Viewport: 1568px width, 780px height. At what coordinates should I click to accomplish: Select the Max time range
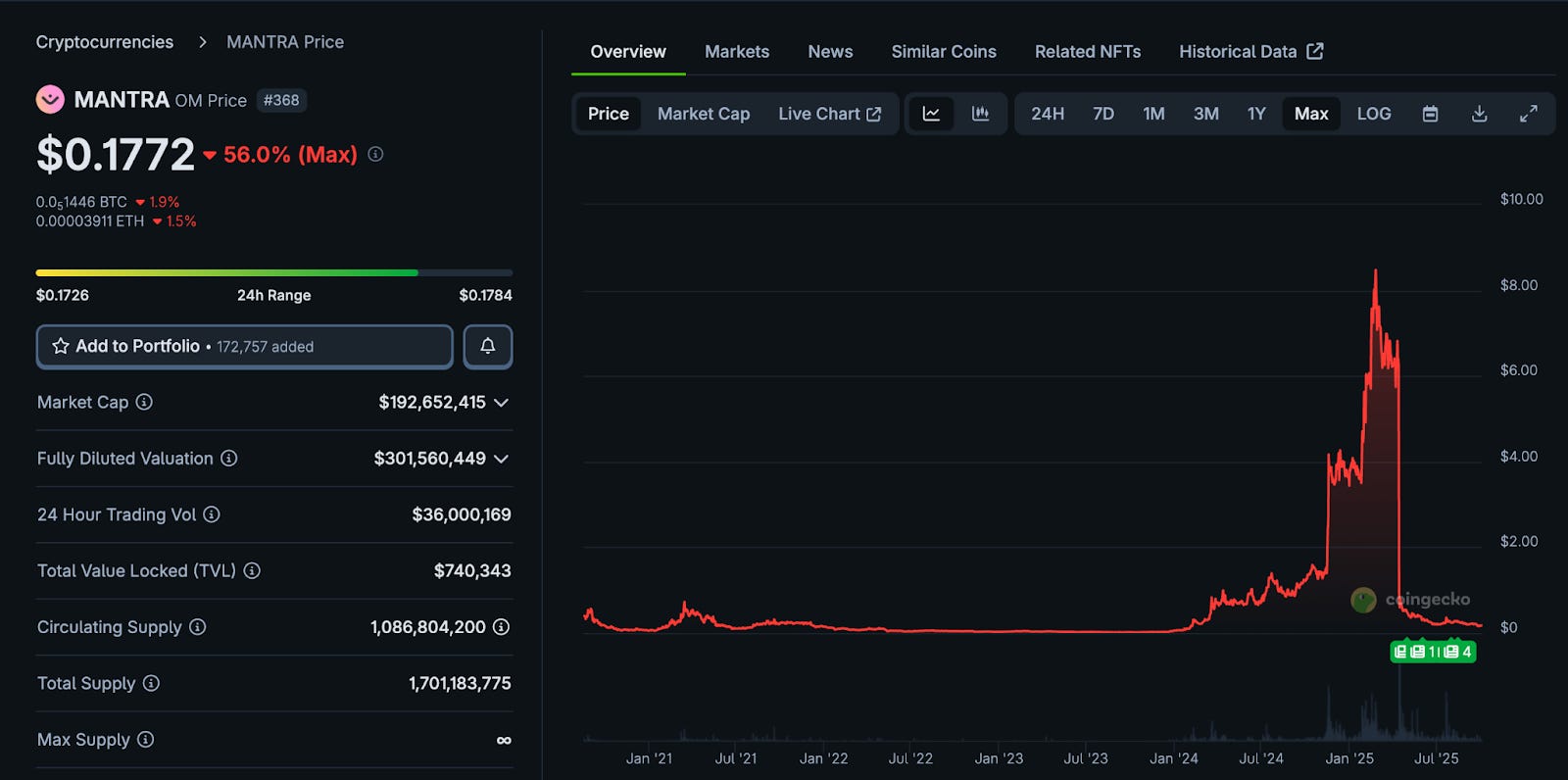pyautogui.click(x=1311, y=114)
